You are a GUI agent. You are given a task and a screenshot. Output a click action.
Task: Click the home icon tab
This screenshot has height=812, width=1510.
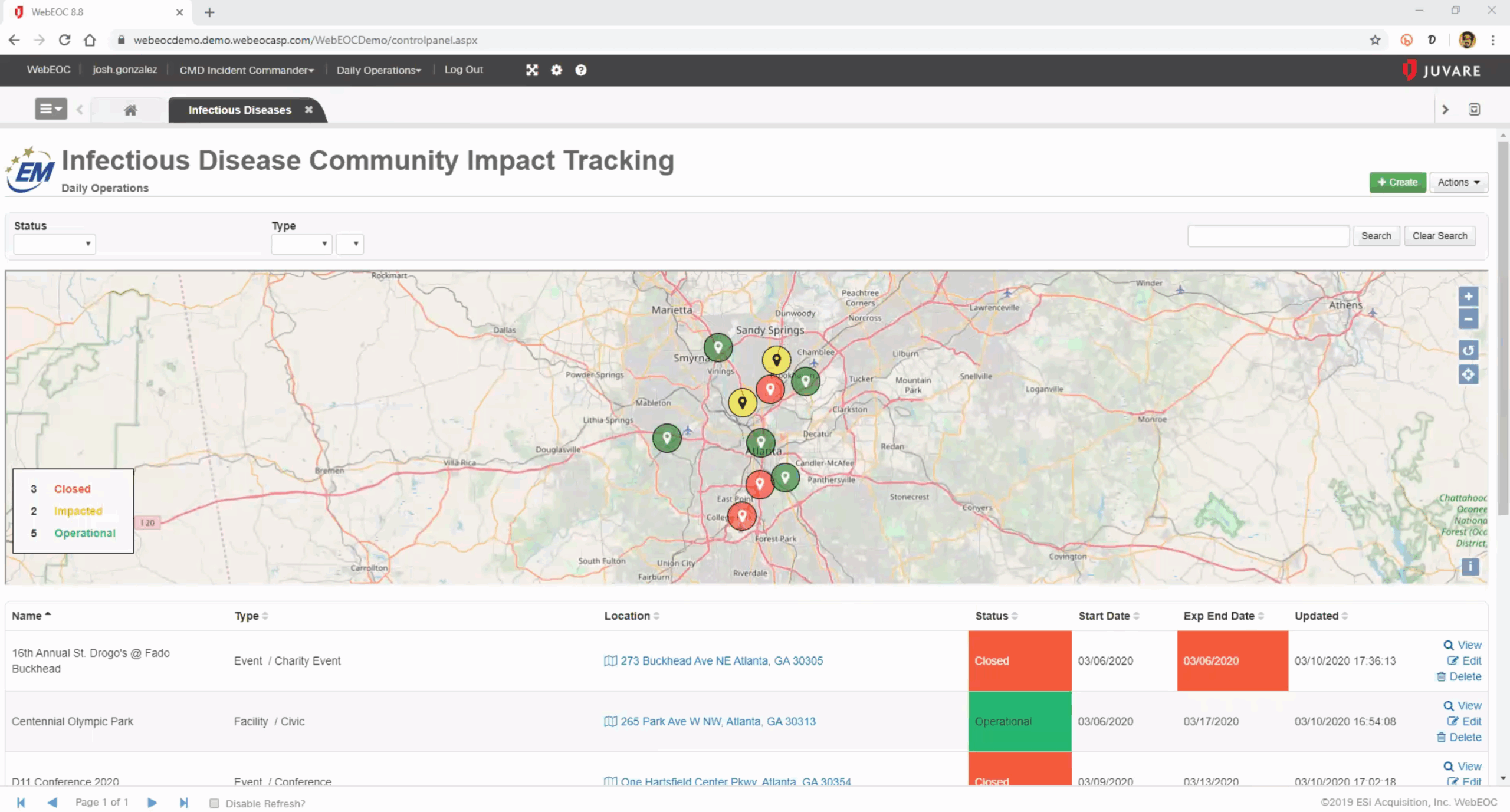point(130,110)
